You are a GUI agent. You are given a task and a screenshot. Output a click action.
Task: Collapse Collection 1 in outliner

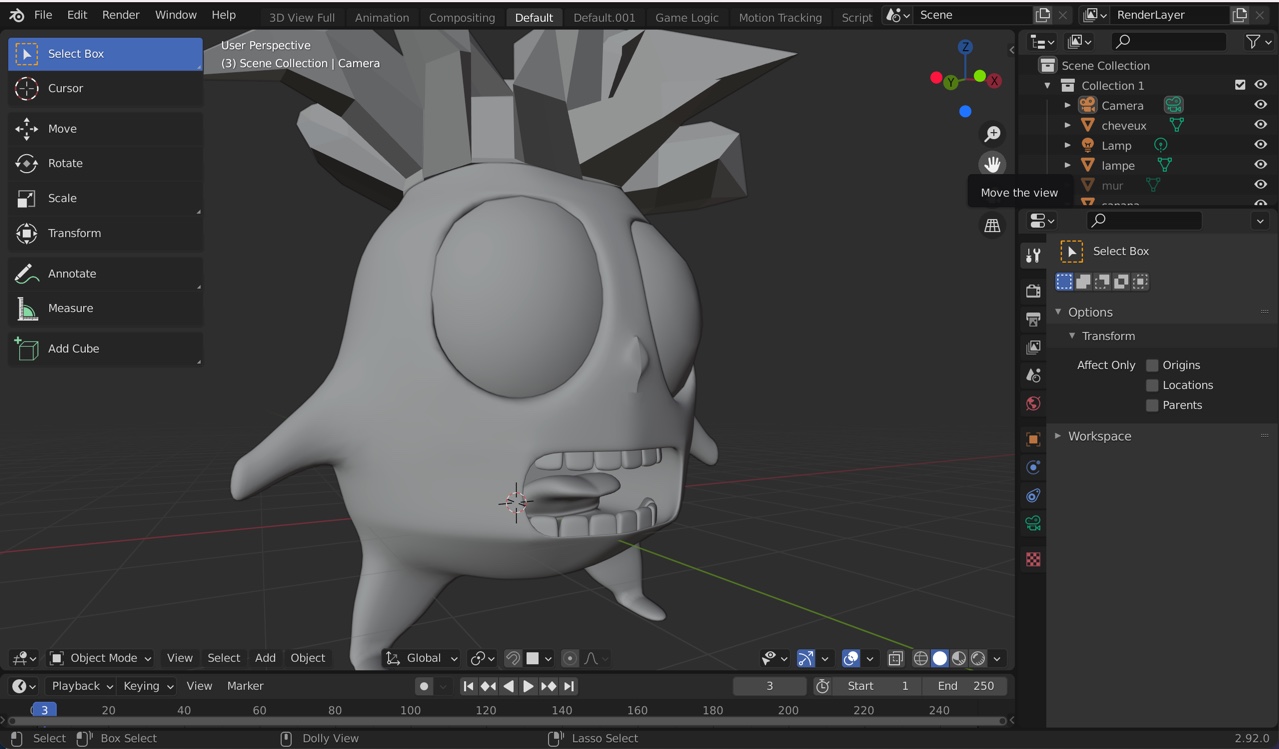[x=1048, y=85]
